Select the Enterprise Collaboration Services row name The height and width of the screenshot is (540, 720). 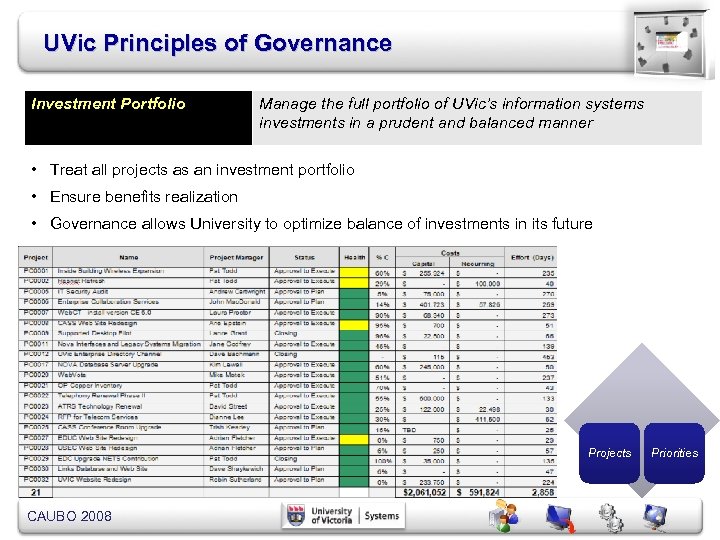108,302
